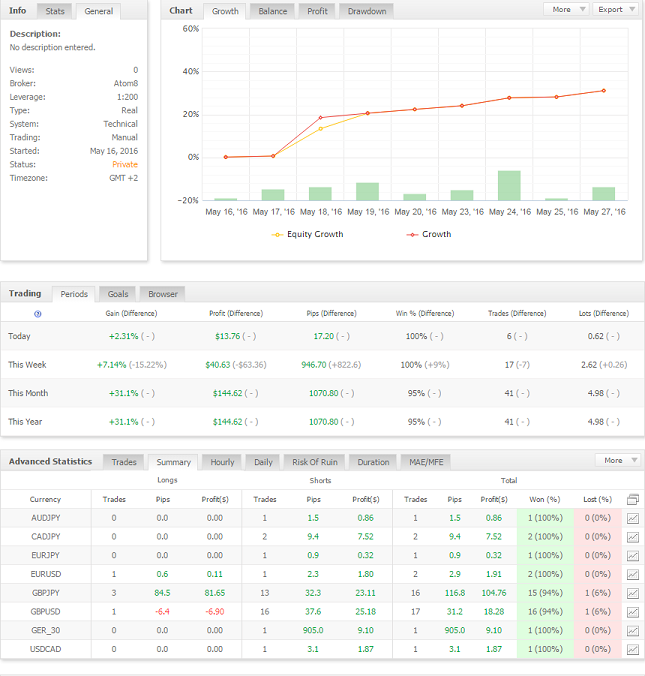
Task: Switch to the Drawdown chart tab
Action: click(x=367, y=11)
